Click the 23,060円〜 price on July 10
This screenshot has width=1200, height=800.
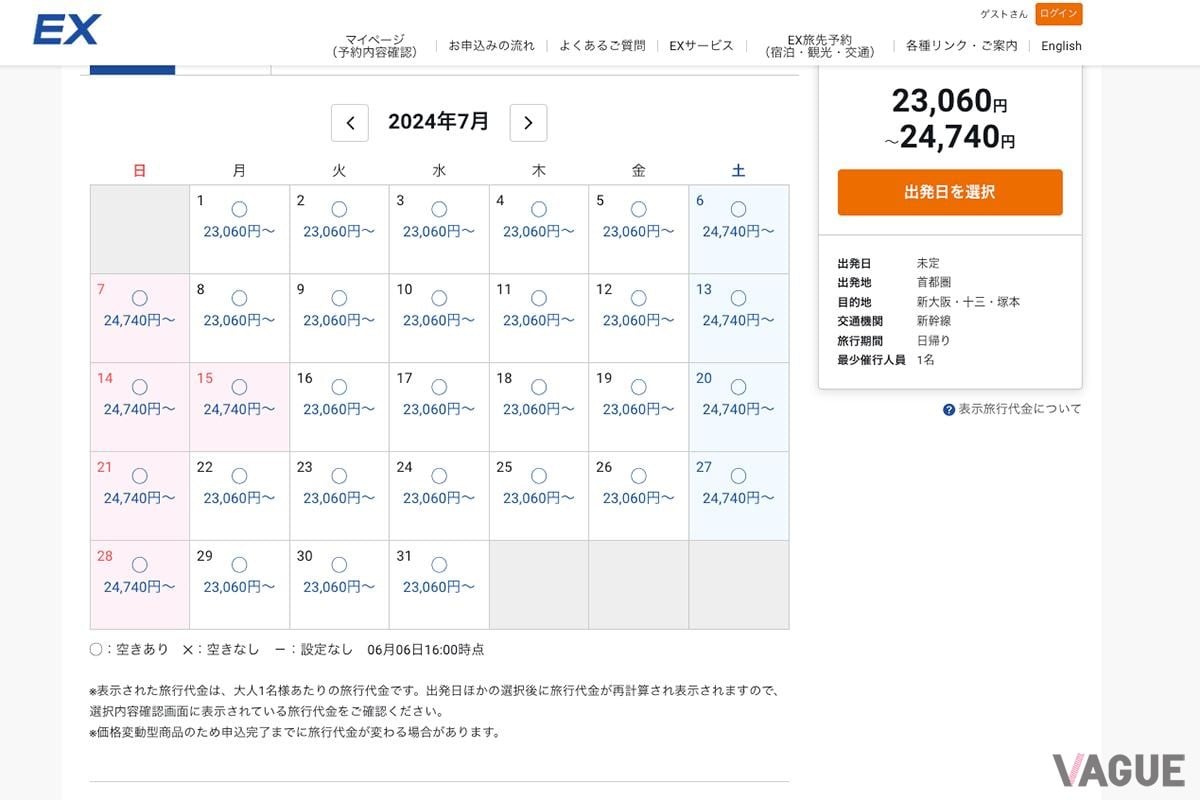[439, 320]
